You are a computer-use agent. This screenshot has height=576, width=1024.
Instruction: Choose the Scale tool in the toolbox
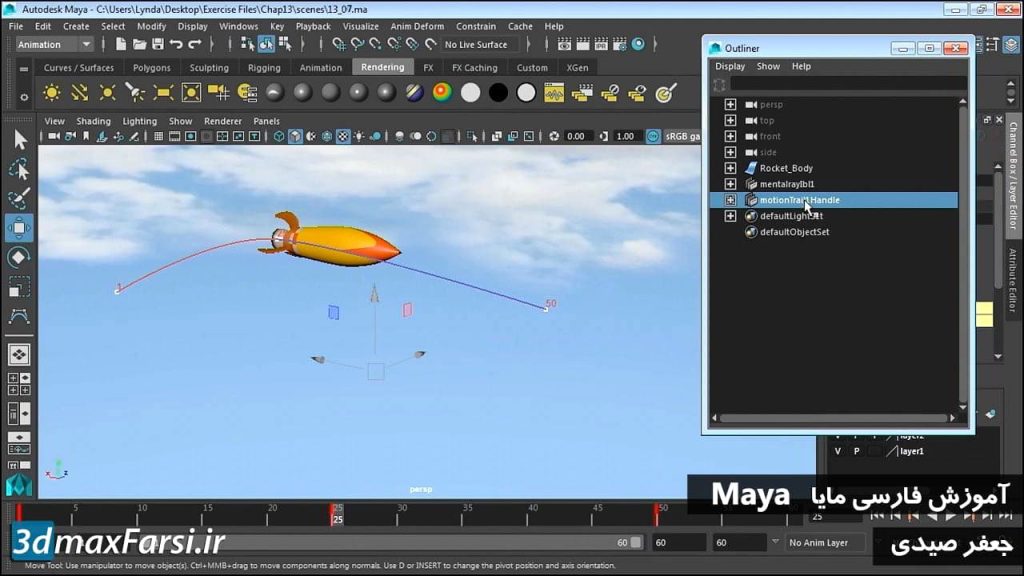click(19, 287)
